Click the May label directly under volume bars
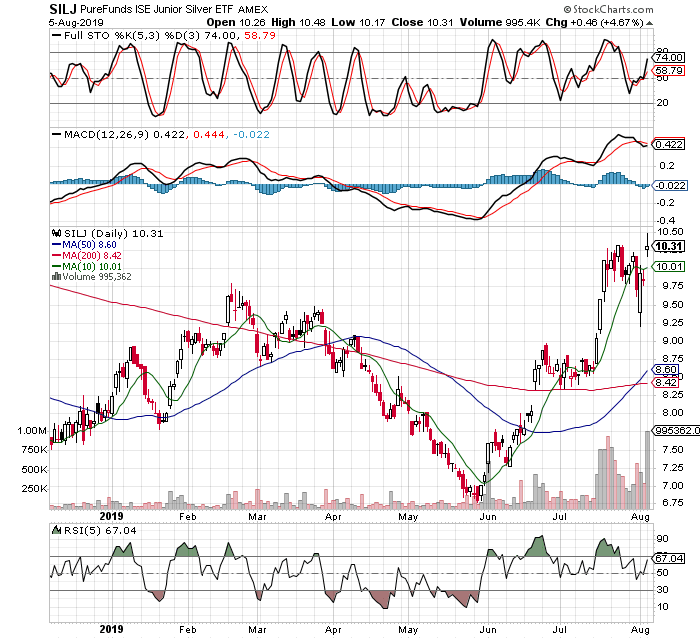This screenshot has height=639, width=700. tap(408, 517)
